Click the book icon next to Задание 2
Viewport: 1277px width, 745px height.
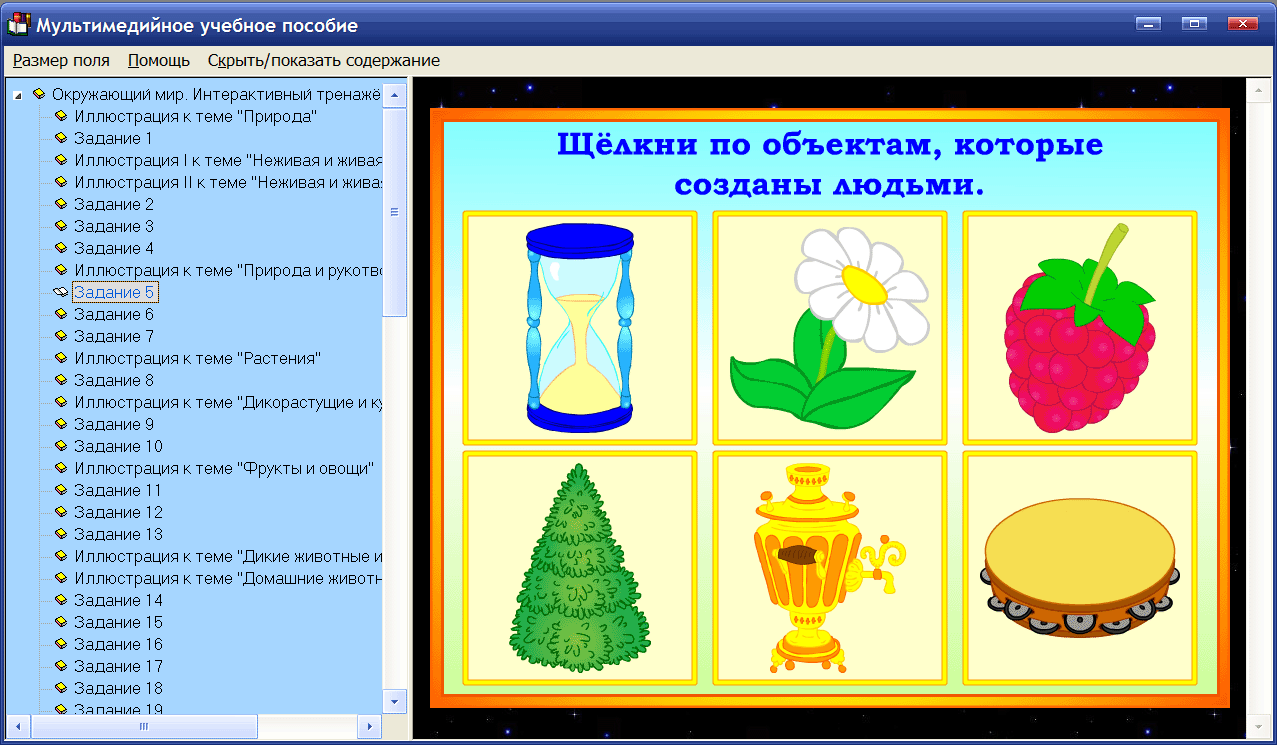pos(60,204)
